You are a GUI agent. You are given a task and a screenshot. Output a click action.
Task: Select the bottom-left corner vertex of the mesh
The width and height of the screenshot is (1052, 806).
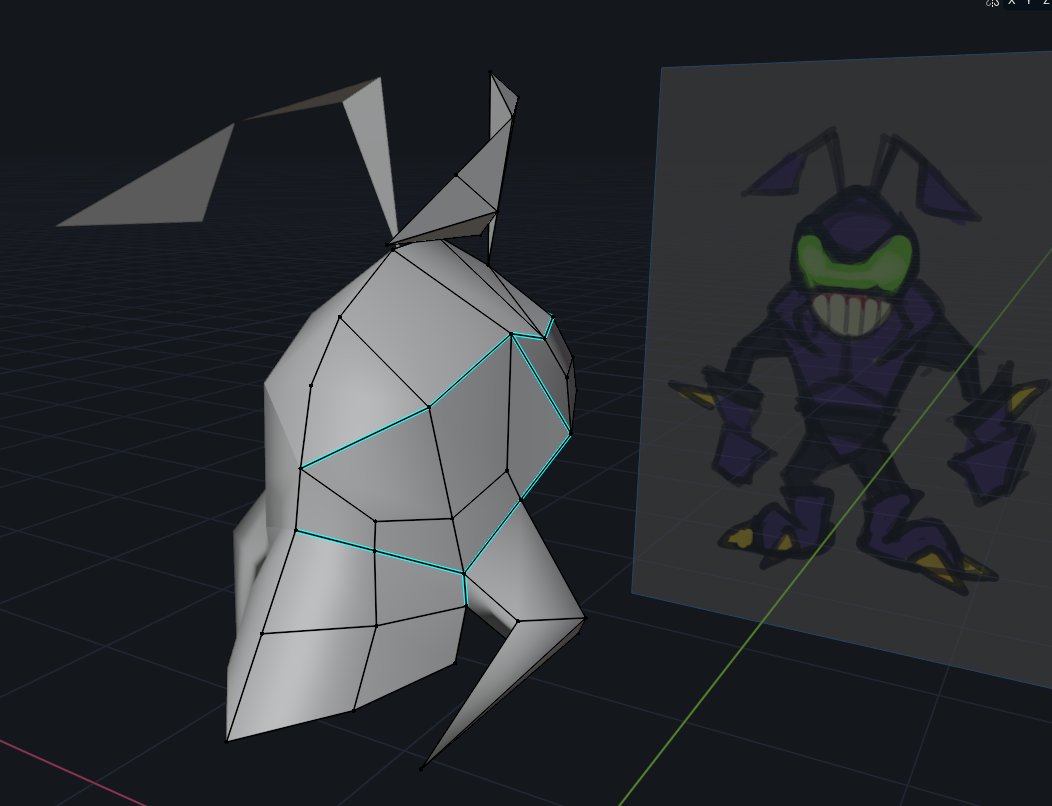[227, 741]
